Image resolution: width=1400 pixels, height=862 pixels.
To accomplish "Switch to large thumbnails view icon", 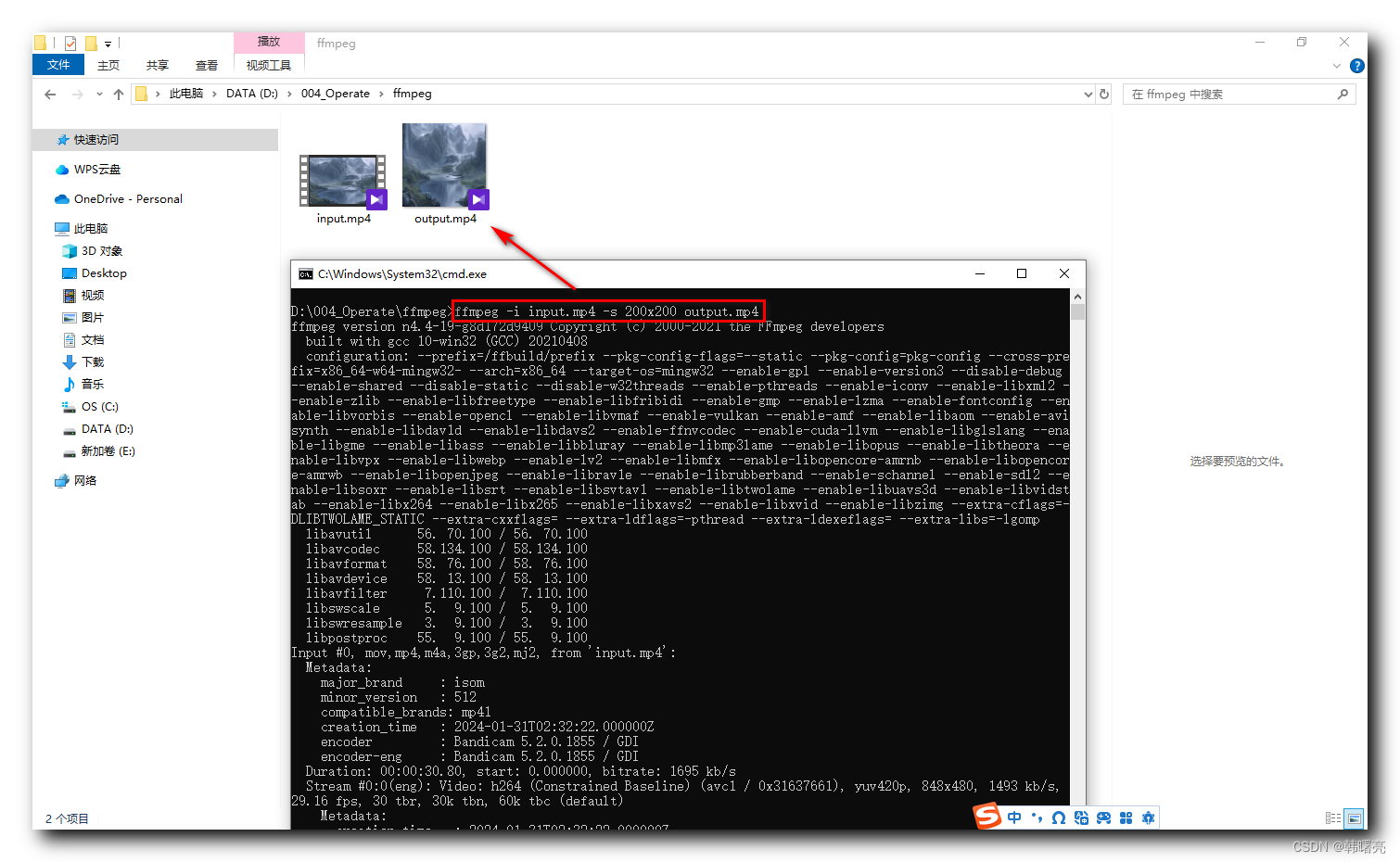I will coord(1355,818).
